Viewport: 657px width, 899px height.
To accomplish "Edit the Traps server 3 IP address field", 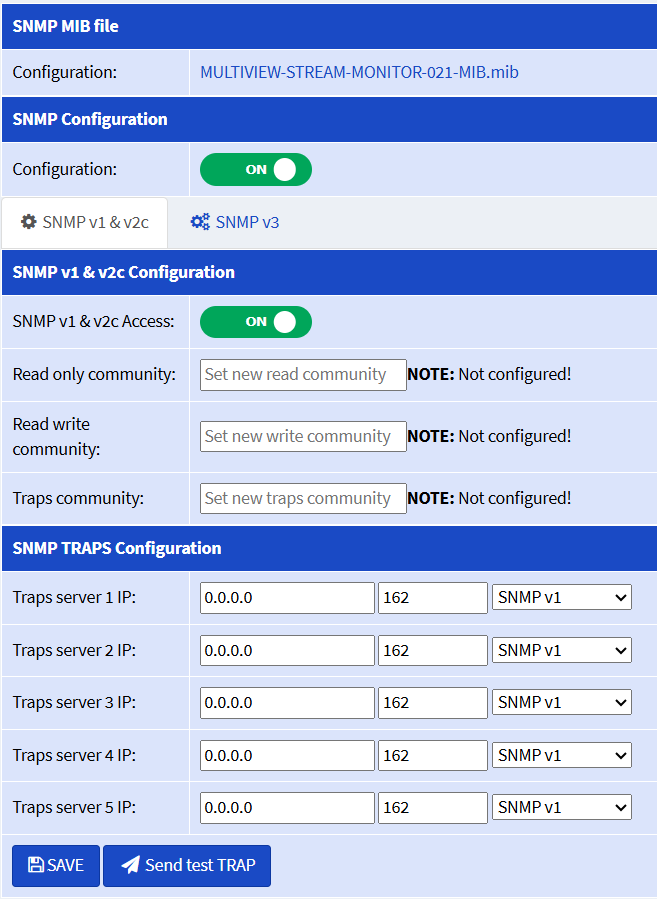I will click(287, 703).
